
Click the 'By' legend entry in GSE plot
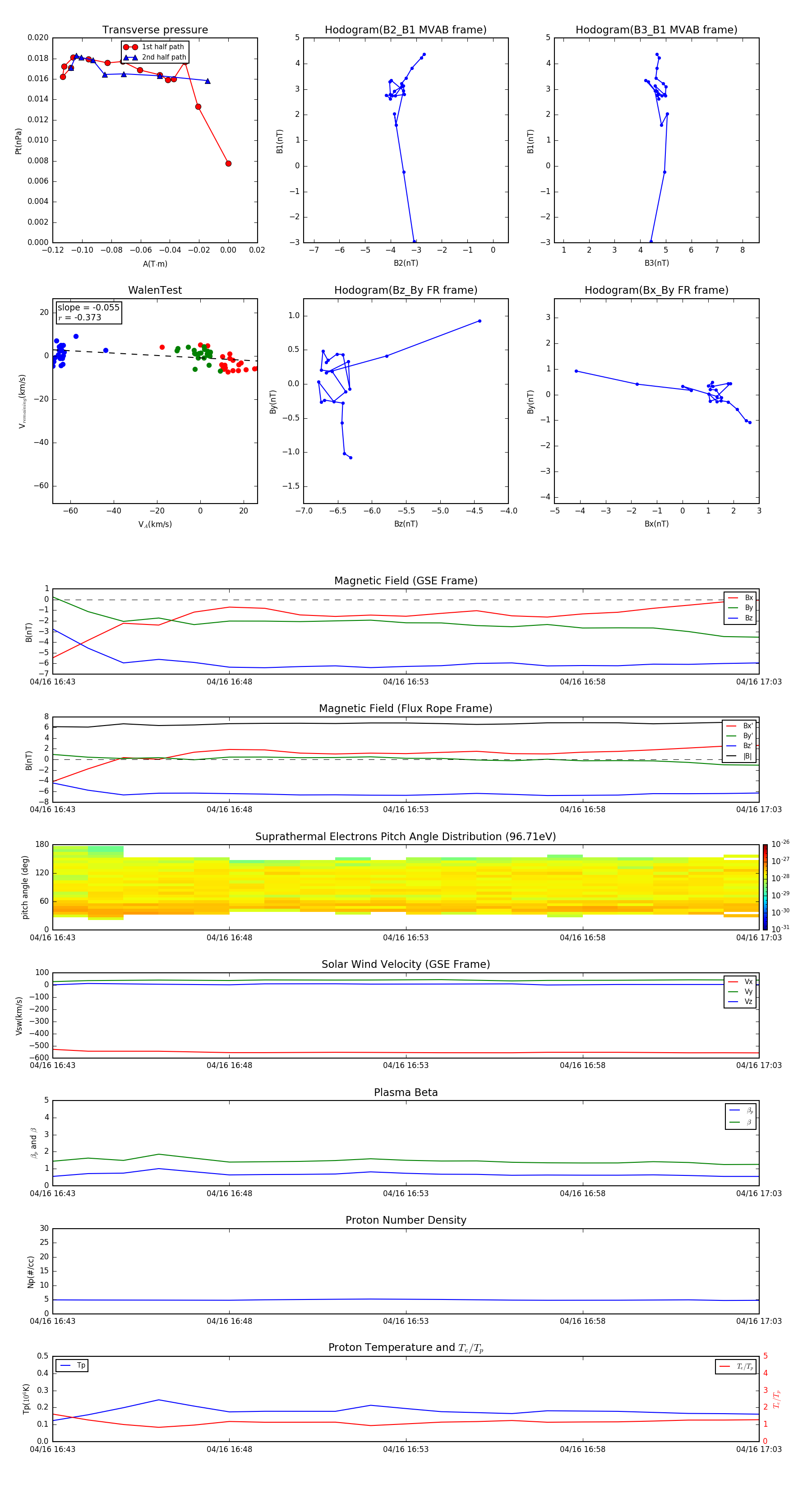coord(740,608)
